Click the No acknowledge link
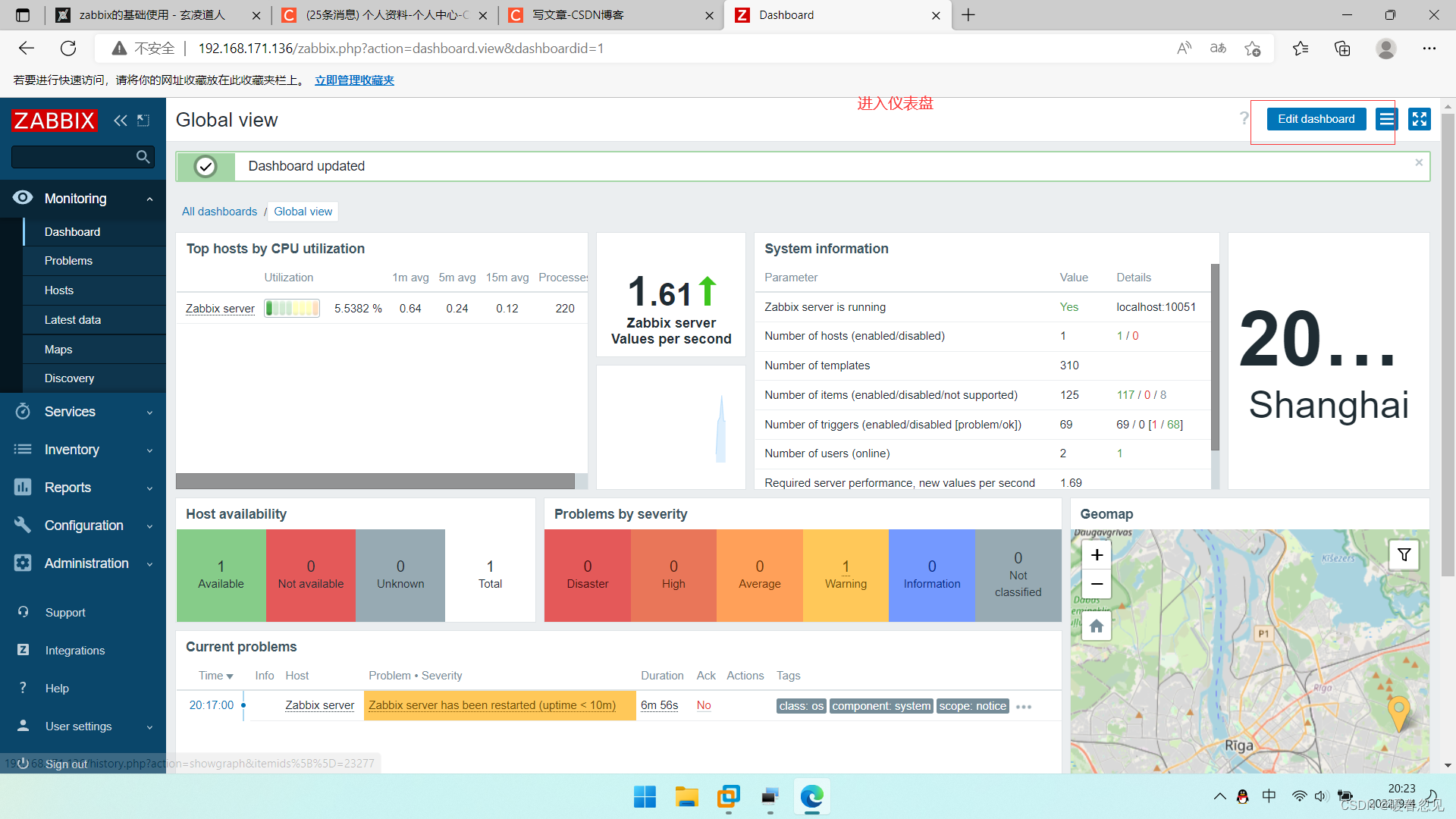The image size is (1456, 819). (704, 705)
